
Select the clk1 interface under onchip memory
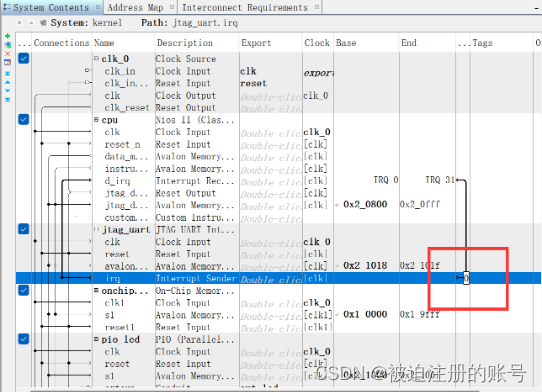point(114,303)
